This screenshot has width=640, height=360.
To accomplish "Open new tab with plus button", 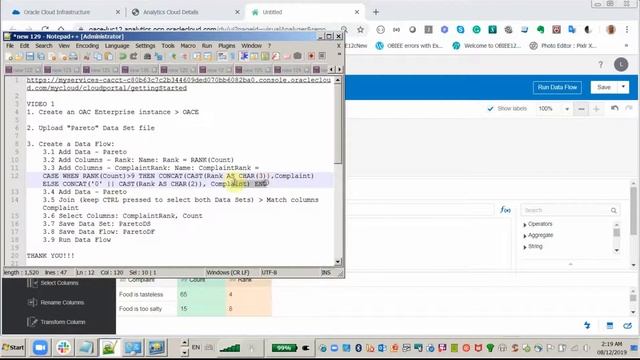I will (376, 12).
